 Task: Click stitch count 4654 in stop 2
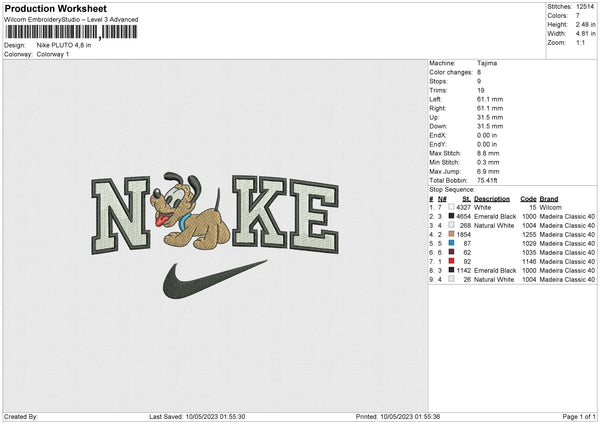pos(464,217)
